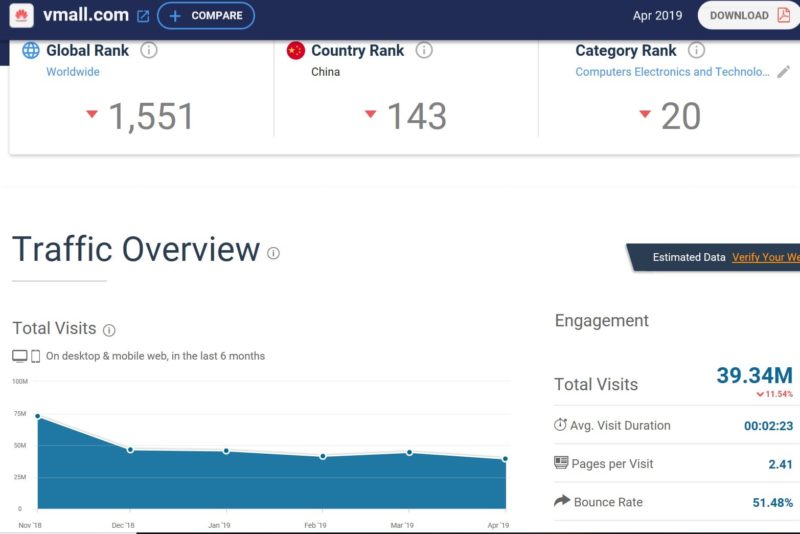Image resolution: width=800 pixels, height=534 pixels.
Task: Open Total Visits info icon
Action: tap(109, 330)
